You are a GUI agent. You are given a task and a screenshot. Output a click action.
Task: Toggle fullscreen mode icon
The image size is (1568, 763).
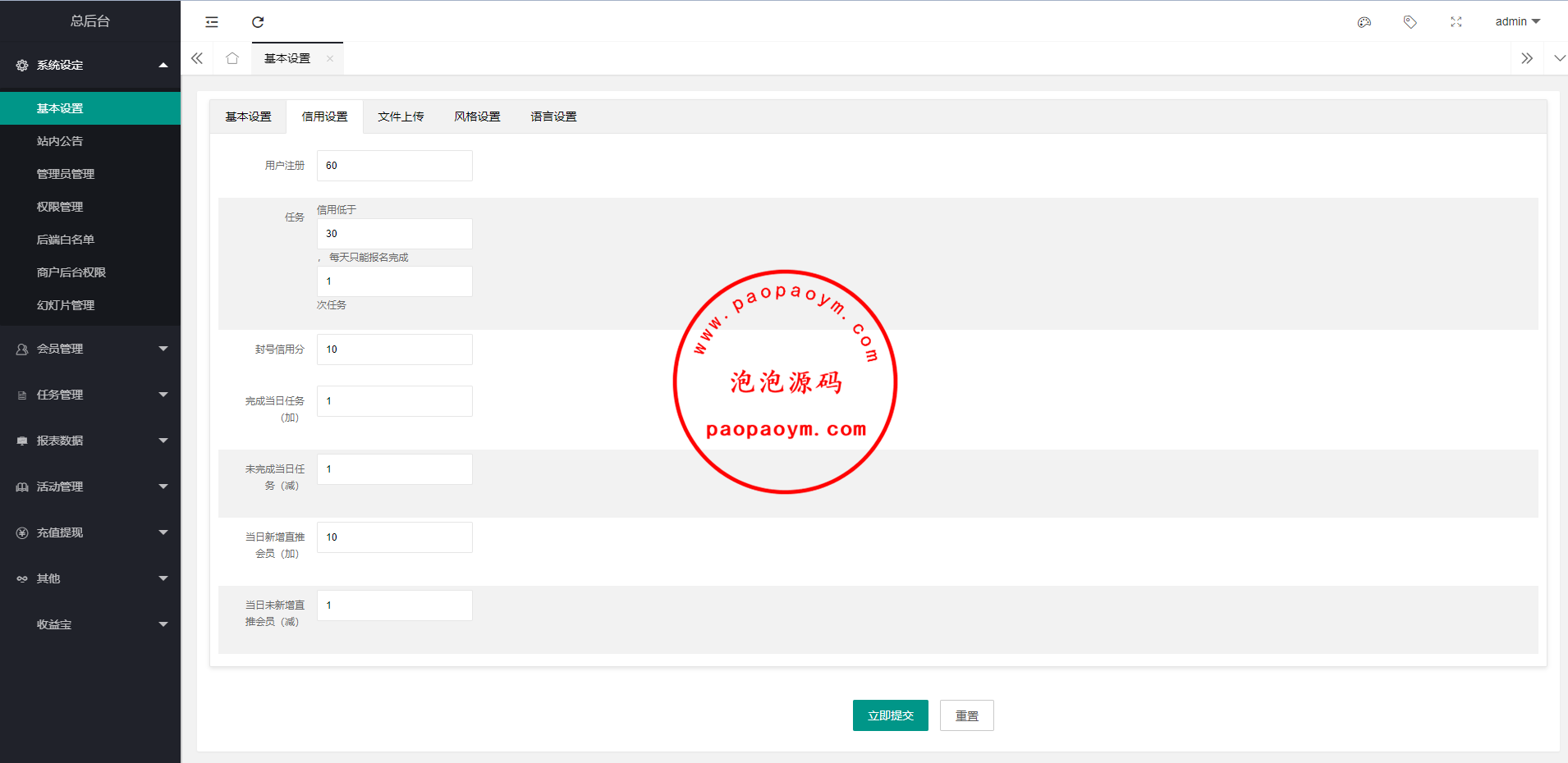coord(1456,22)
